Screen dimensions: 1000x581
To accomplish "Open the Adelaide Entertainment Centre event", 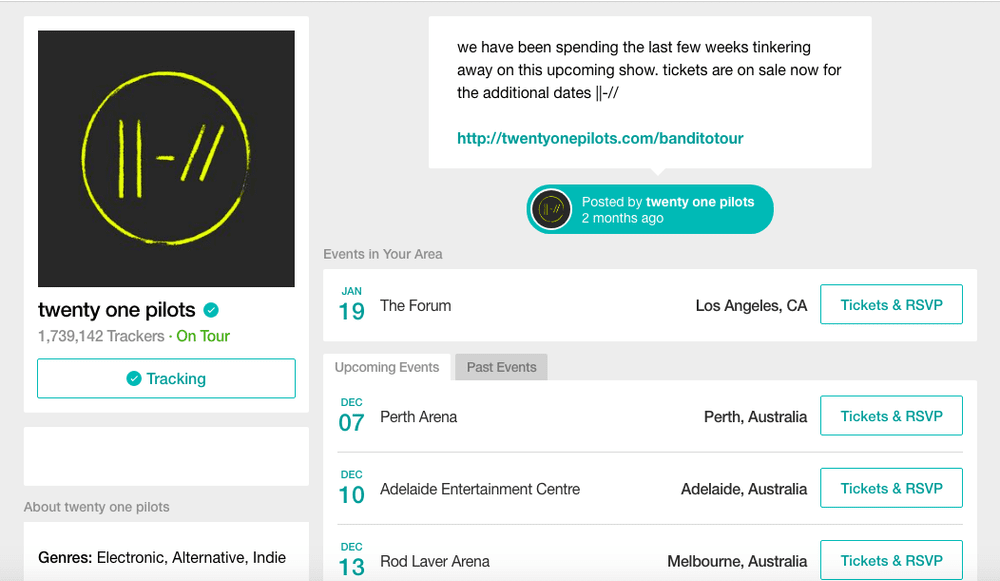I will [480, 489].
